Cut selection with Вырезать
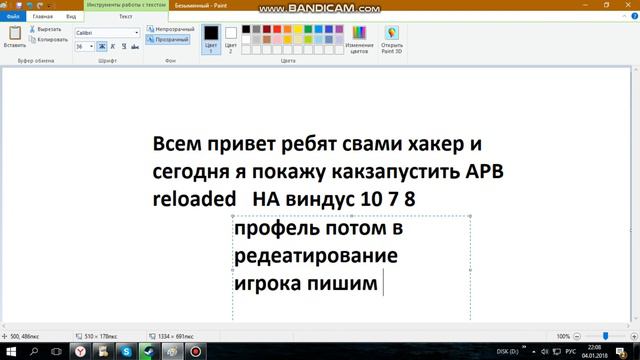Image resolution: width=640 pixels, height=360 pixels. pos(45,29)
